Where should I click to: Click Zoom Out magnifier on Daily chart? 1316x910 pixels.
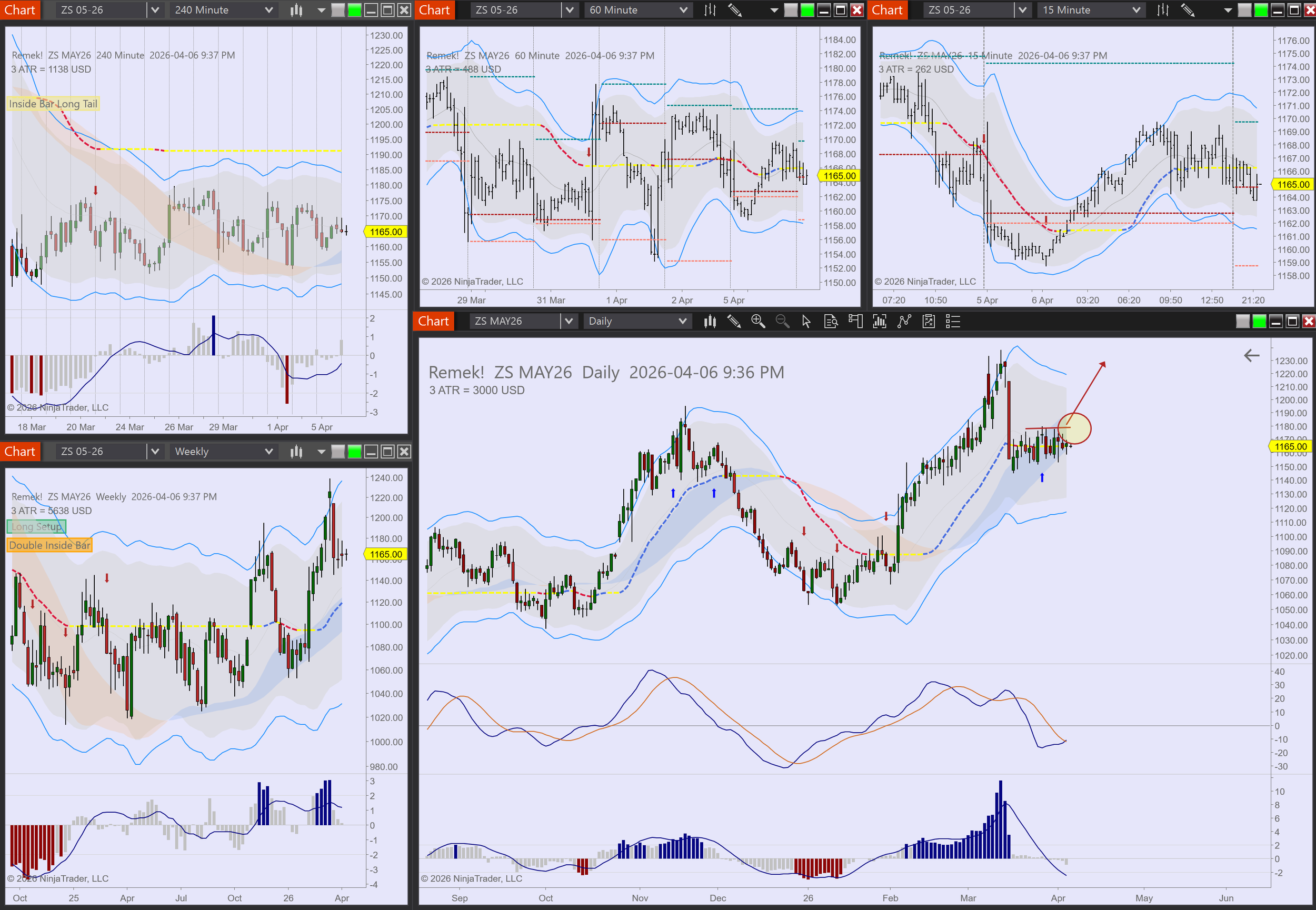click(782, 322)
